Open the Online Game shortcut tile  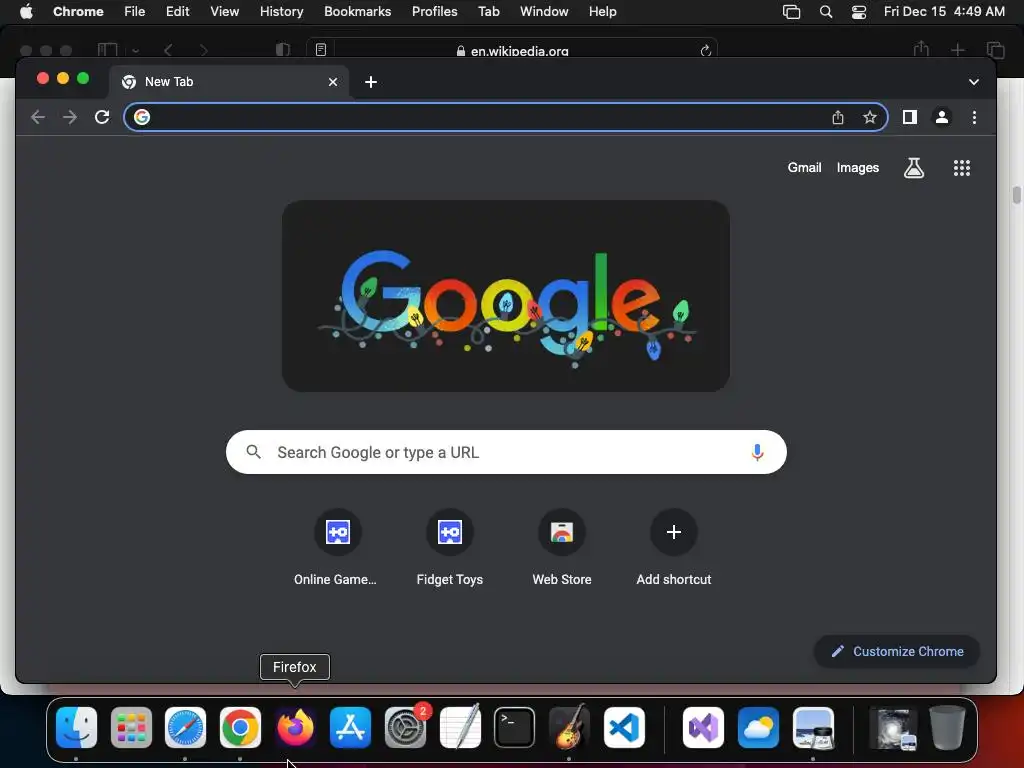(x=337, y=549)
